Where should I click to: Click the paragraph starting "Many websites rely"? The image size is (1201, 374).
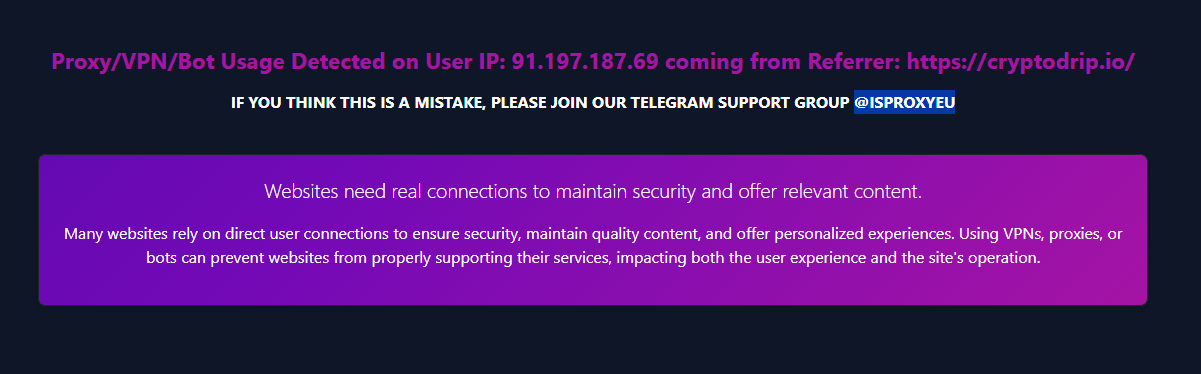(593, 246)
